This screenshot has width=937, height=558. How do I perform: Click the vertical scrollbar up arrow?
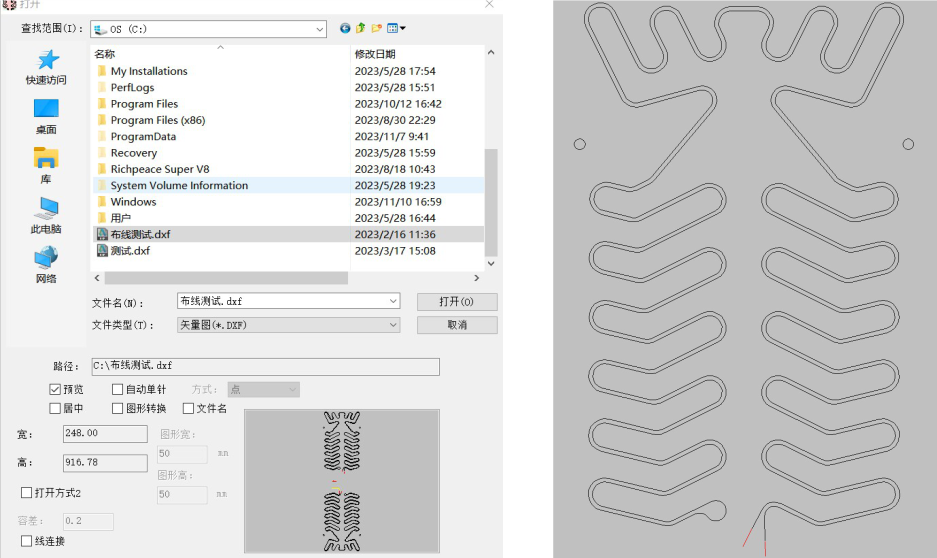[491, 53]
